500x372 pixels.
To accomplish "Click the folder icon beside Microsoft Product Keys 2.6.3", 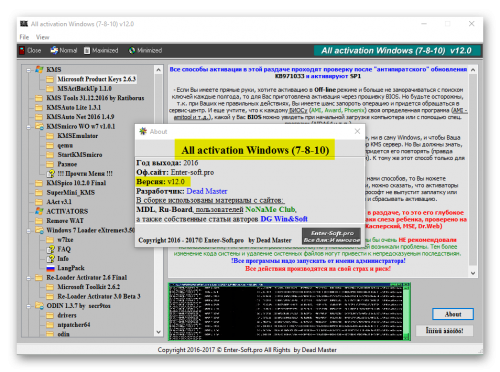I will click(x=50, y=79).
